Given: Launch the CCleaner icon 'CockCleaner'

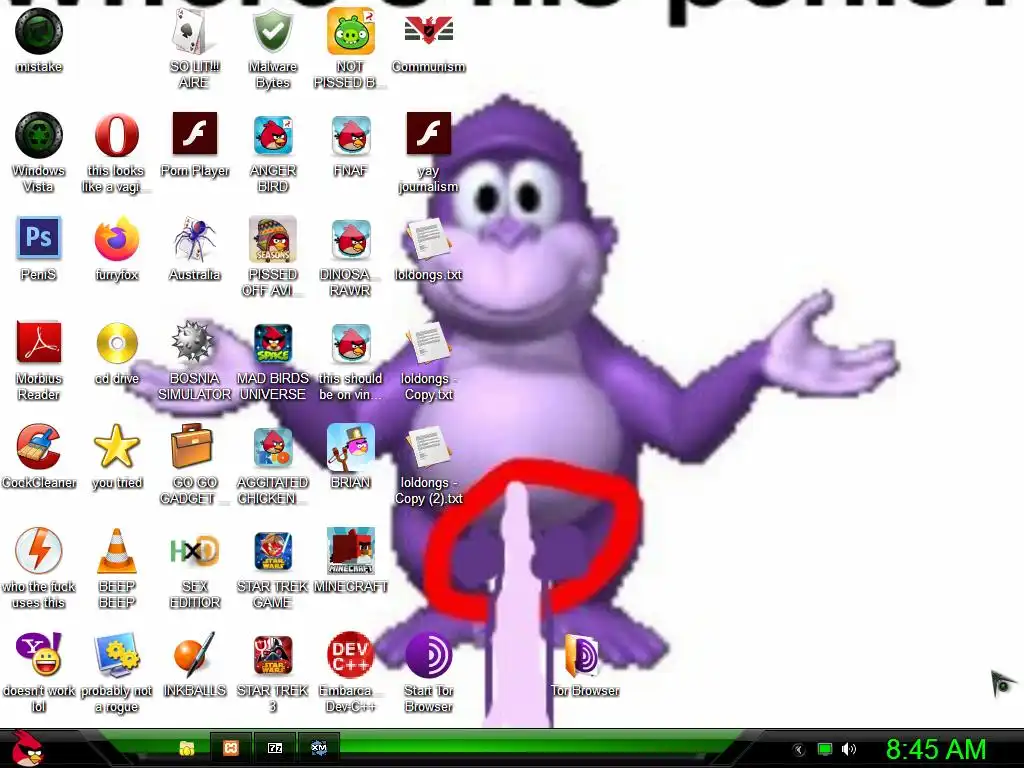Looking at the screenshot, I should [39, 447].
